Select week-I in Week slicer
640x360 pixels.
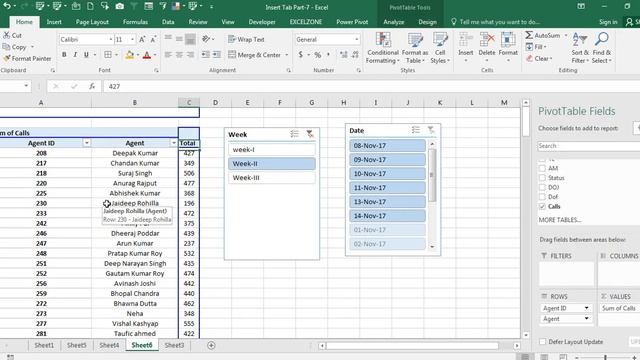[271, 150]
